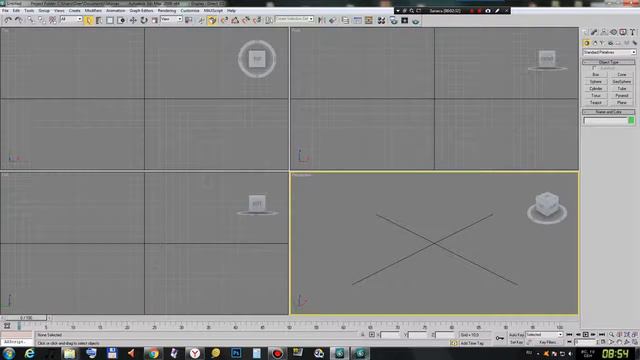Switch command panel to Hierarchy tab
The height and width of the screenshot is (360, 640).
click(x=604, y=32)
